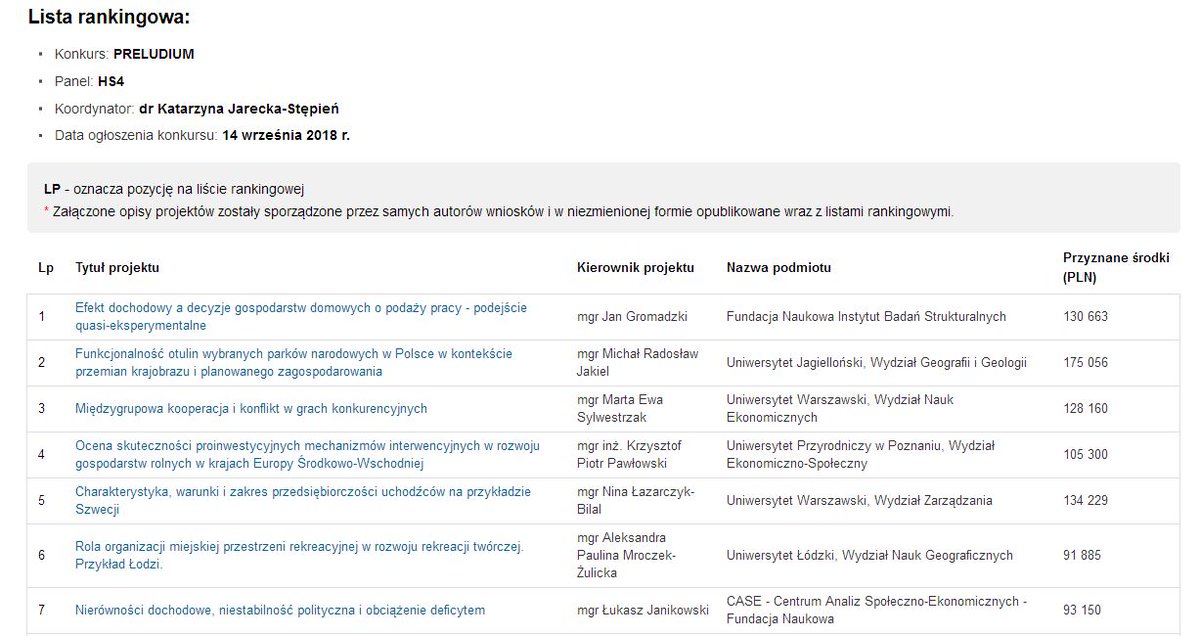Click rank number '7' in Janikowski row

pyautogui.click(x=42, y=610)
